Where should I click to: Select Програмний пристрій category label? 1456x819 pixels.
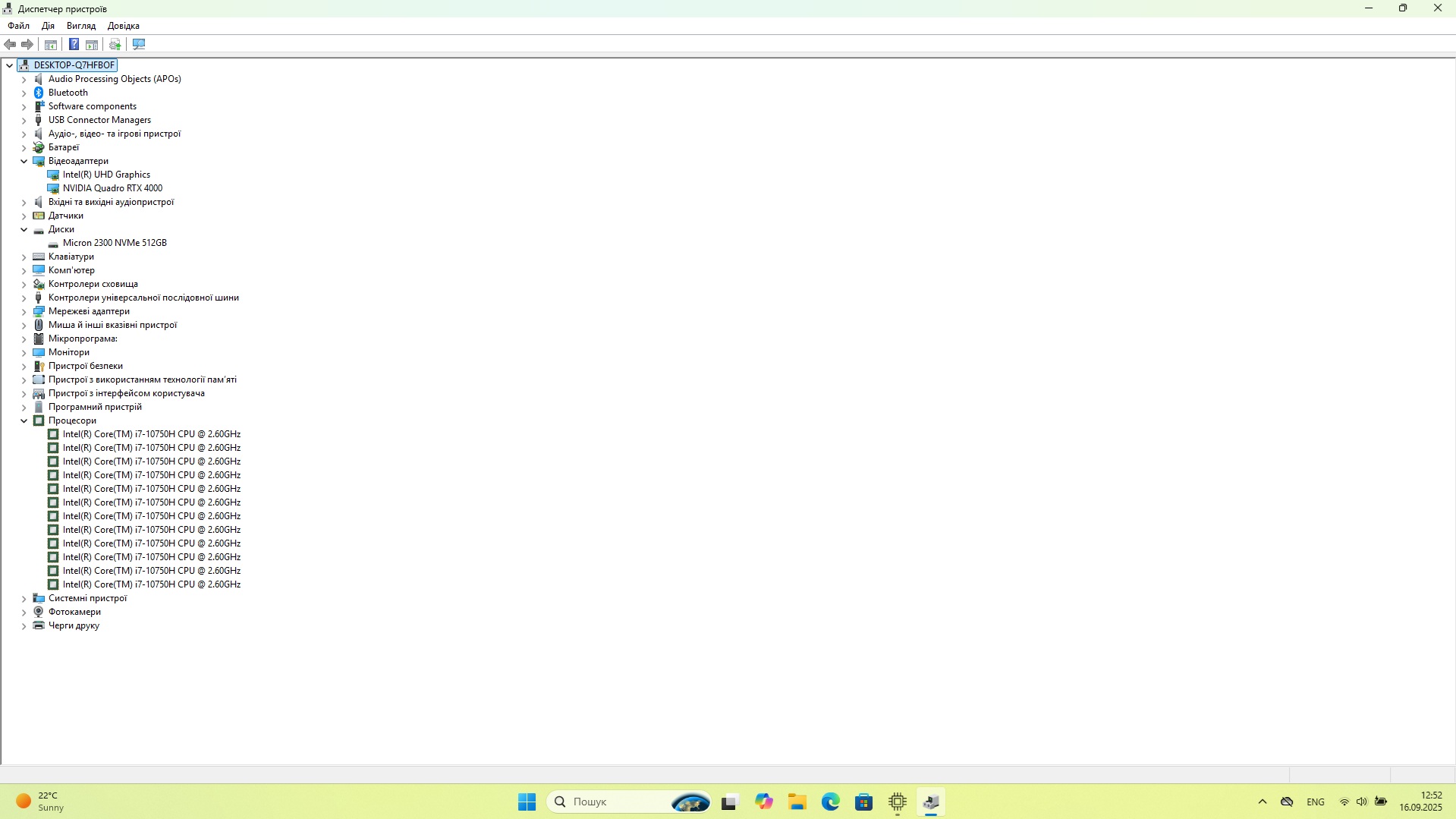click(95, 407)
